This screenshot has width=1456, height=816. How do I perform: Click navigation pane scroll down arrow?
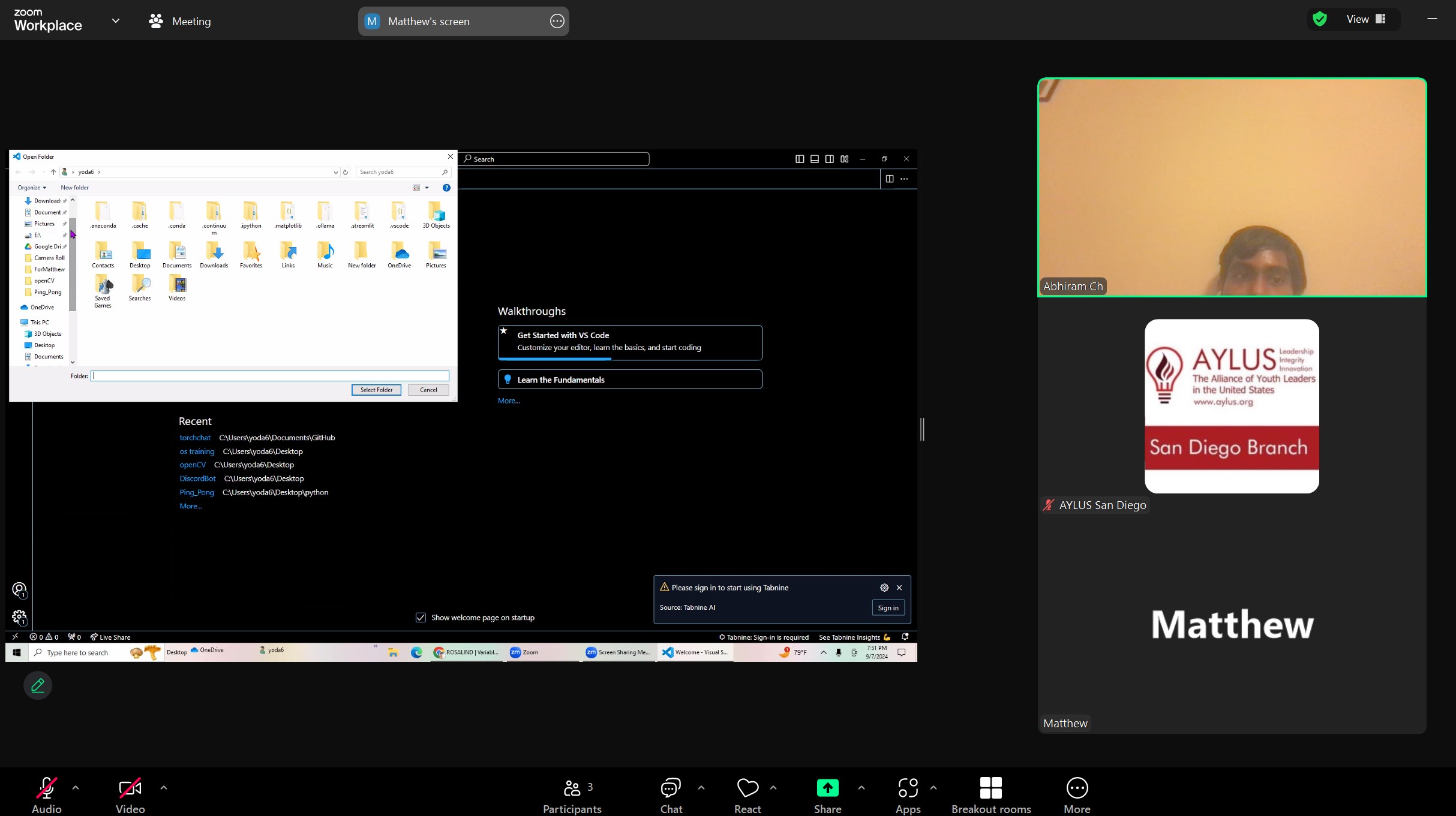pyautogui.click(x=73, y=362)
